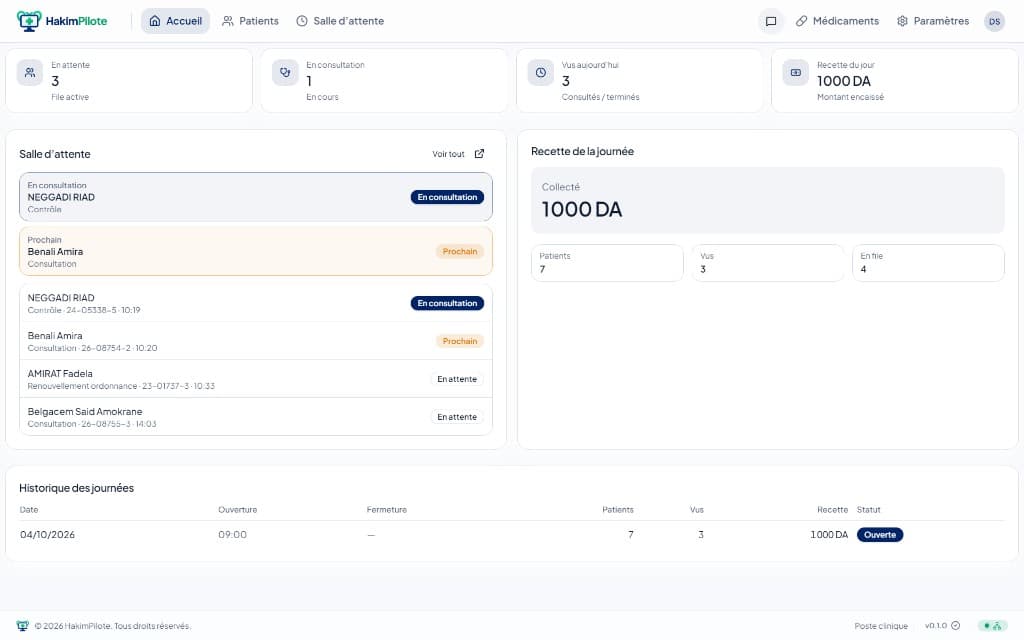Click the DS user avatar

pos(994,21)
